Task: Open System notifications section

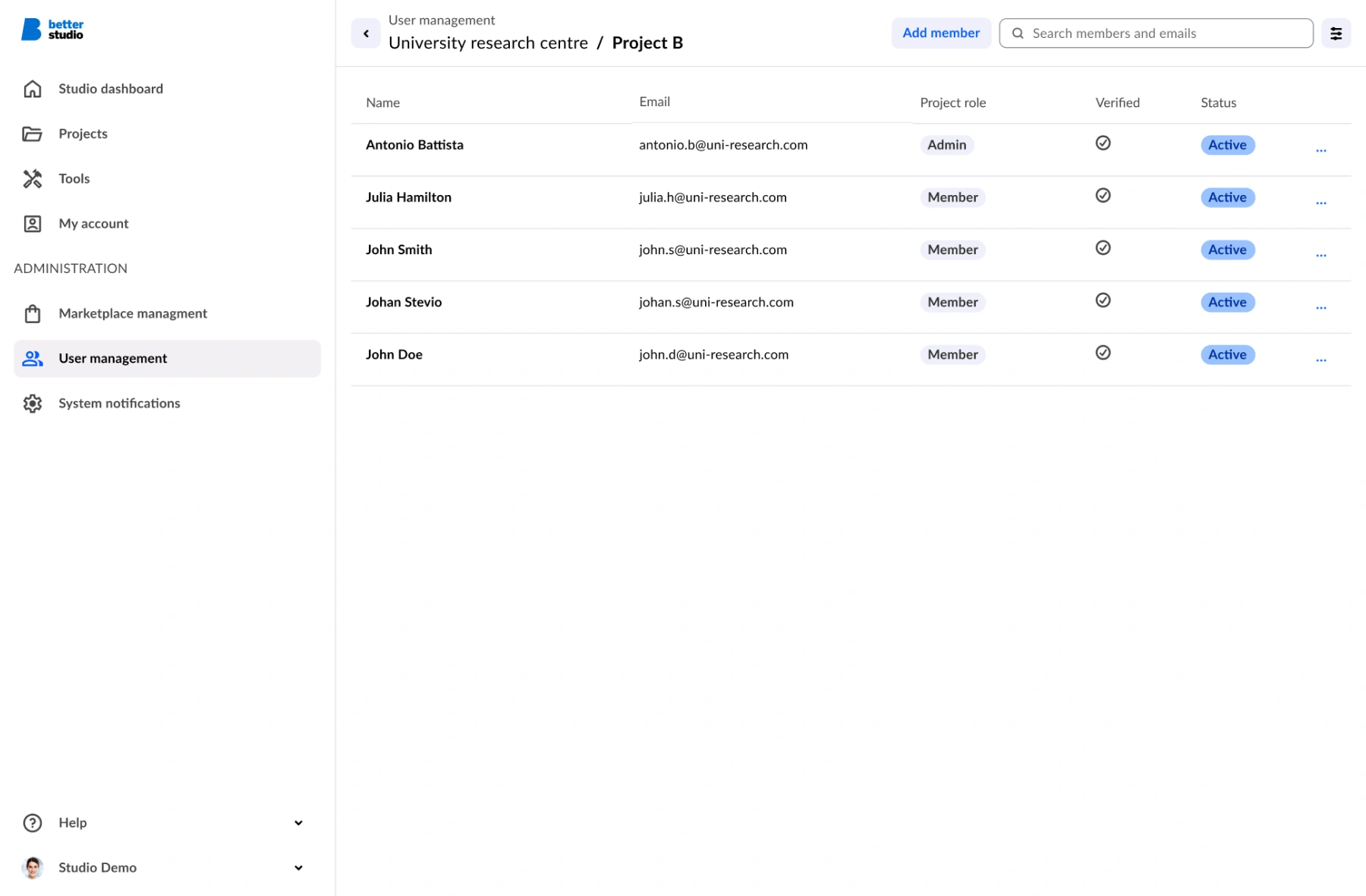Action: click(167, 403)
